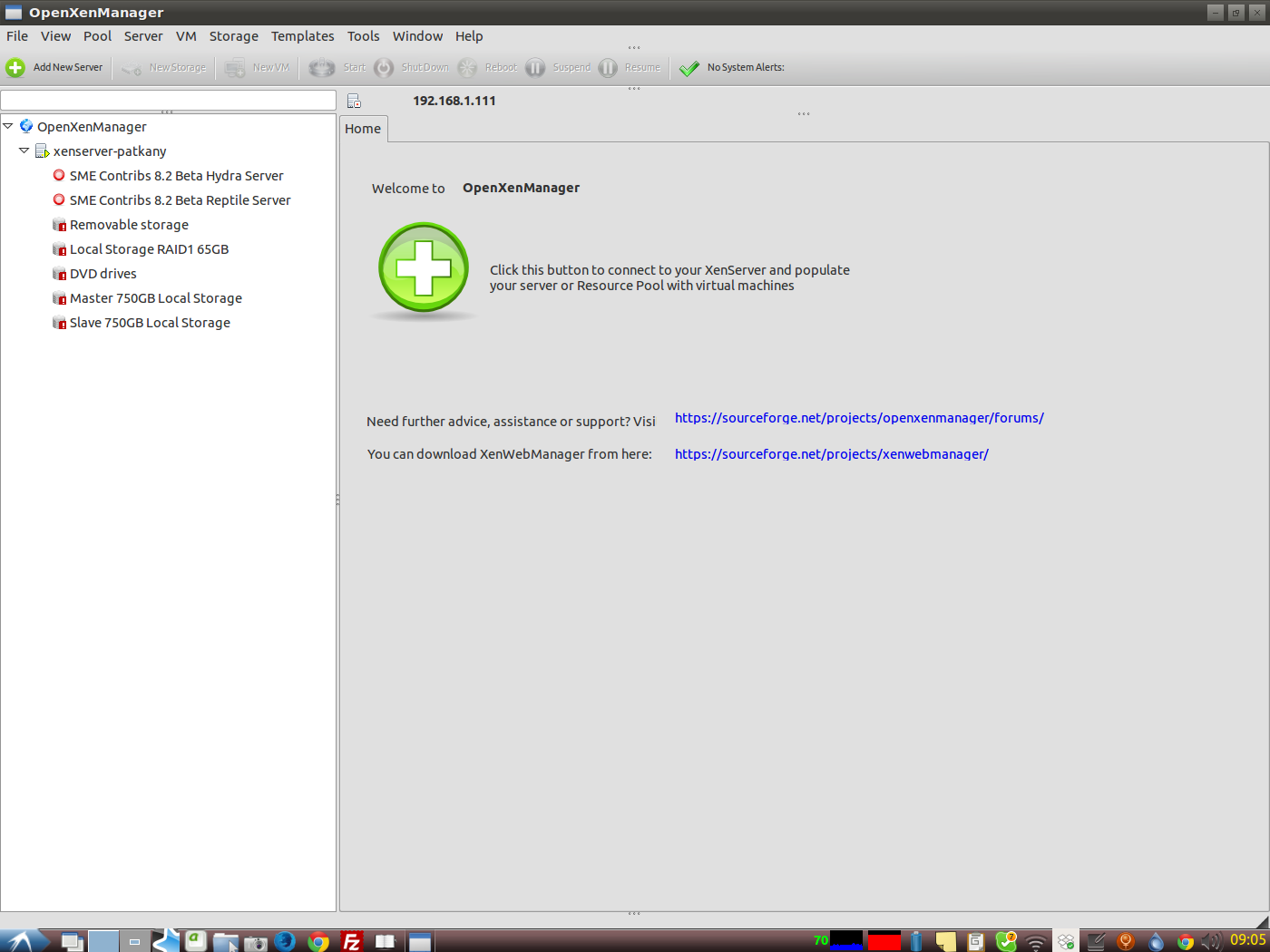Collapse the OpenXenManager tree root
1270x952 pixels.
point(8,127)
